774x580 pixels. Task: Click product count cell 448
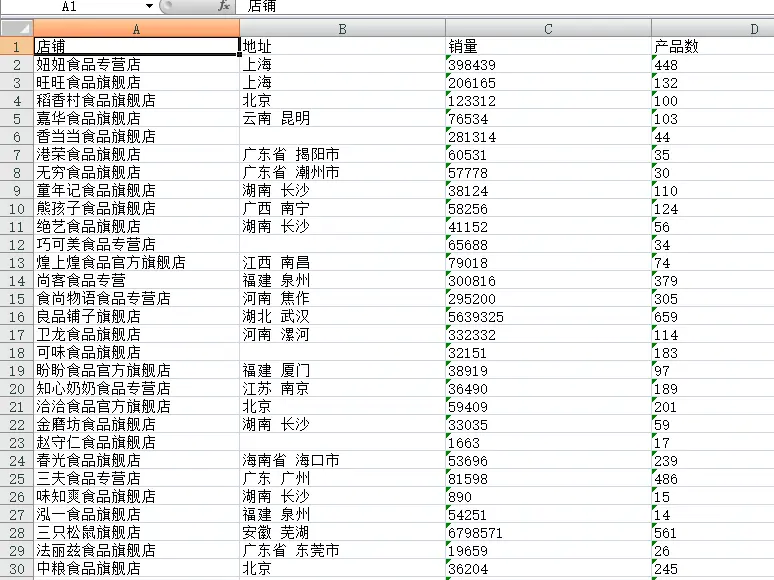coord(713,64)
